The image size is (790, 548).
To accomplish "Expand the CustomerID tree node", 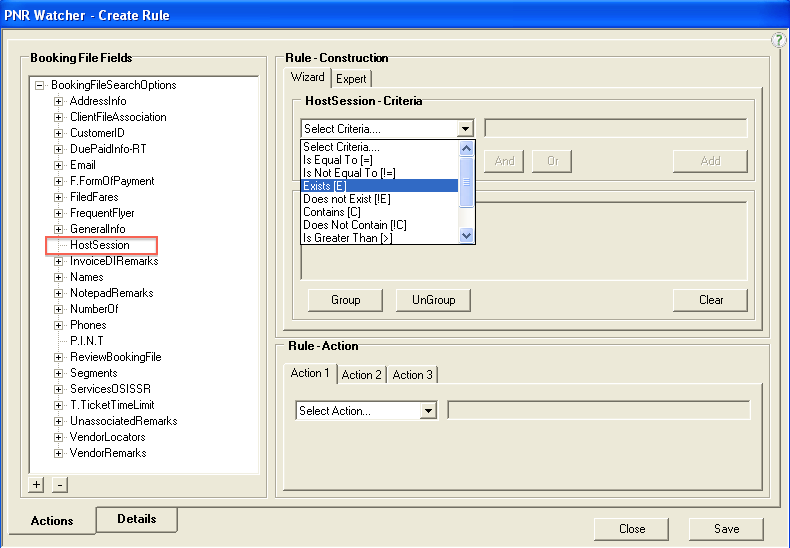I will pyautogui.click(x=58, y=133).
